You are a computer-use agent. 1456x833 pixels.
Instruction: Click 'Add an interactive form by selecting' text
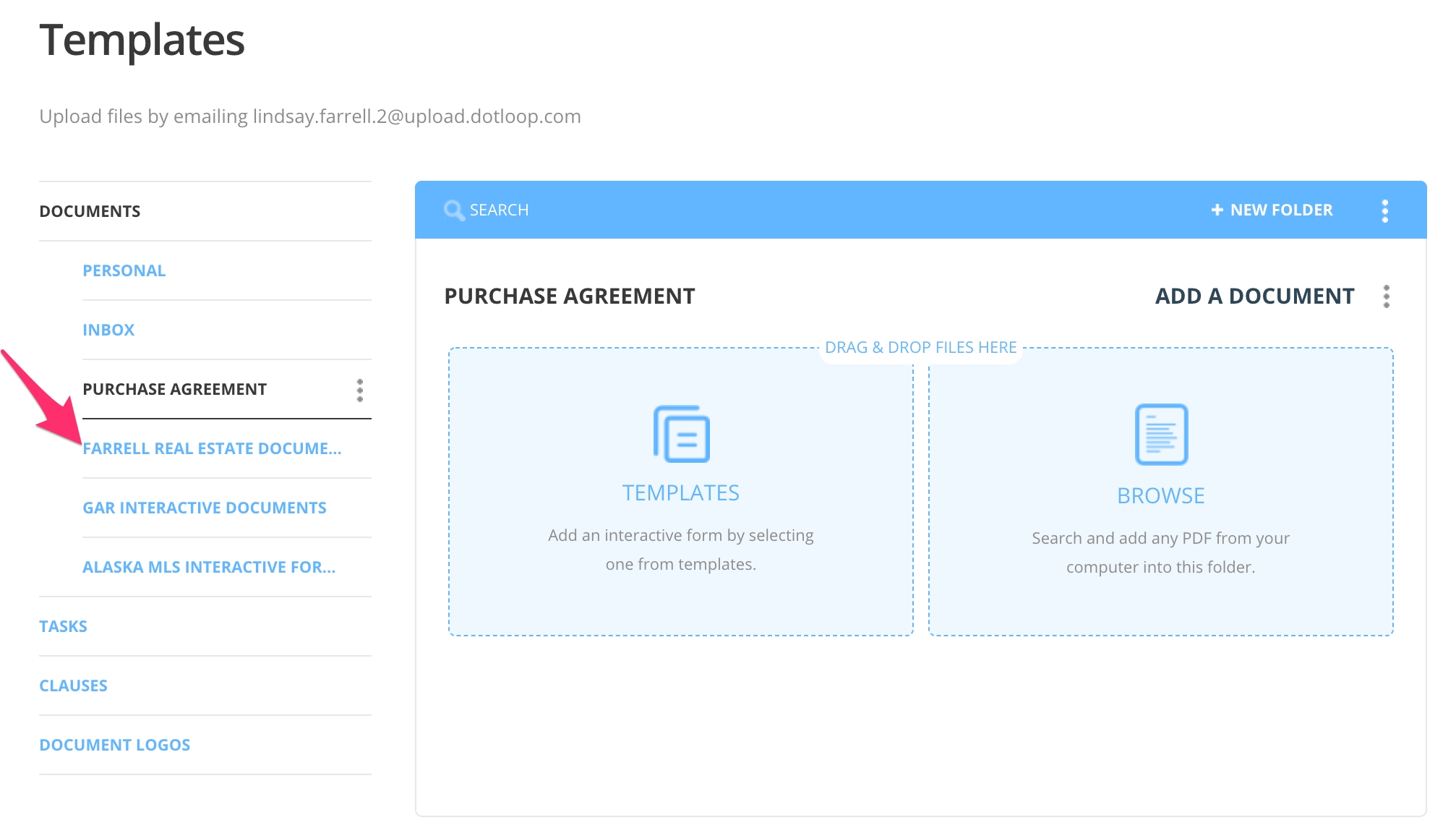click(x=681, y=536)
